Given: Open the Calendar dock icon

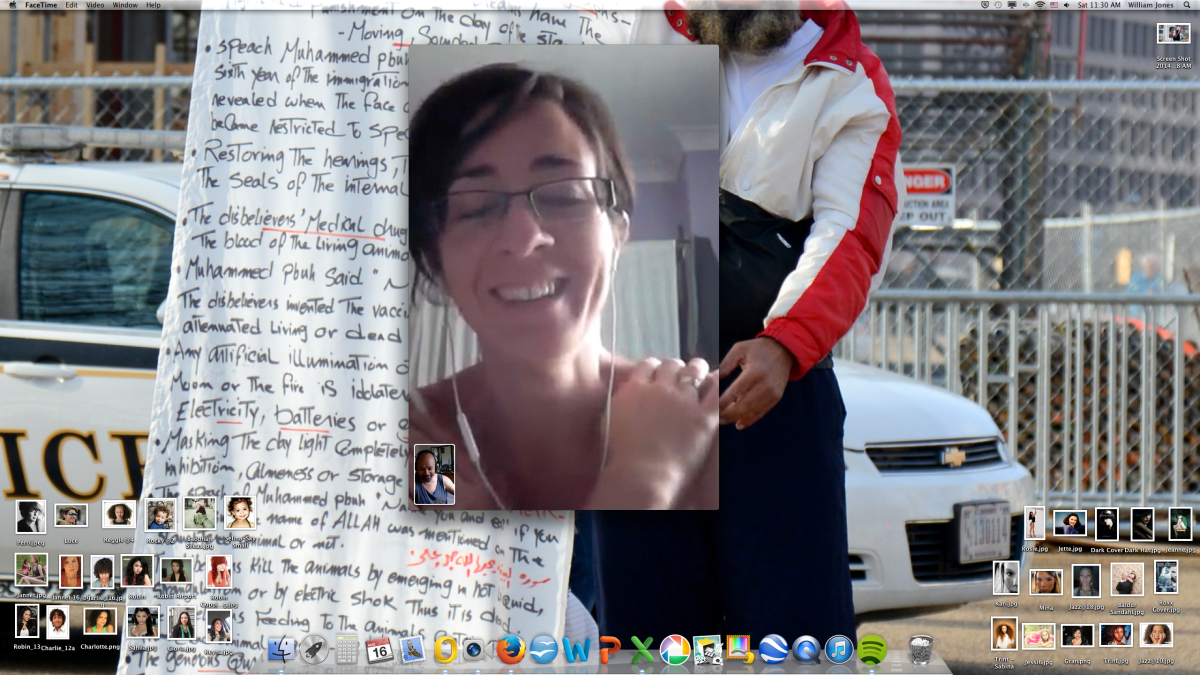Looking at the screenshot, I should [380, 650].
